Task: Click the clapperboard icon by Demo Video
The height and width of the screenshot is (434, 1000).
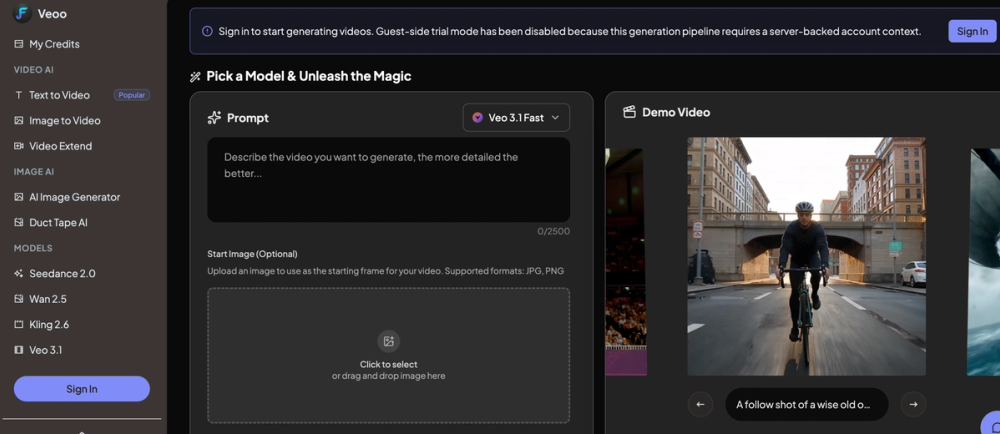Action: [x=629, y=112]
